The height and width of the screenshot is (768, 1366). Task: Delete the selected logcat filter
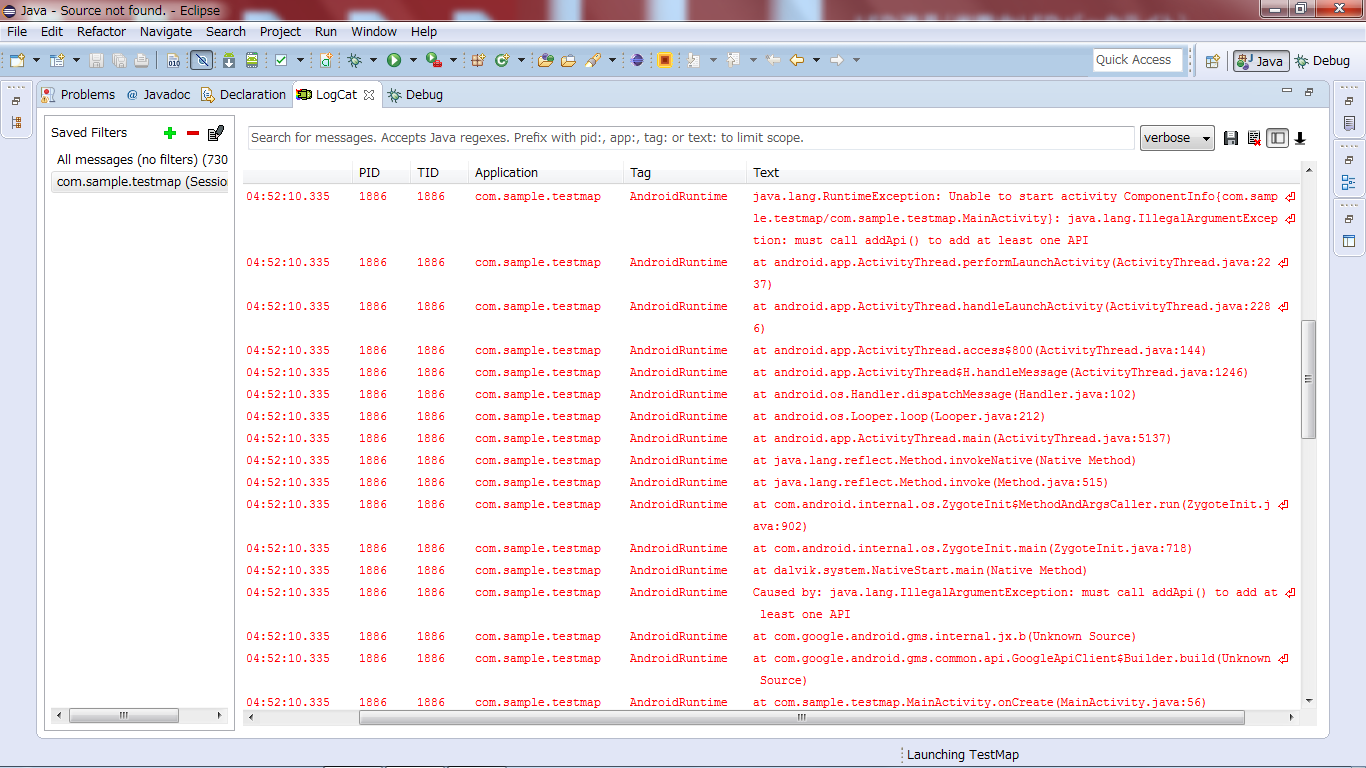pos(193,133)
